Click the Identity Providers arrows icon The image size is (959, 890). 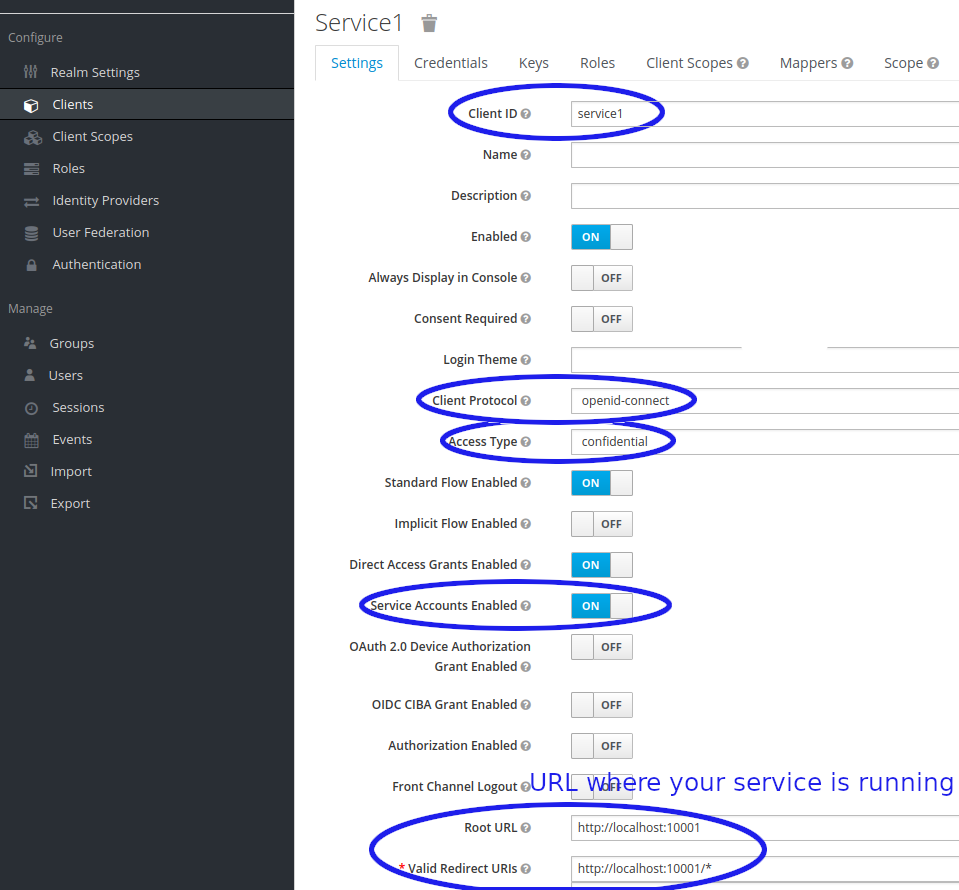[x=31, y=201]
